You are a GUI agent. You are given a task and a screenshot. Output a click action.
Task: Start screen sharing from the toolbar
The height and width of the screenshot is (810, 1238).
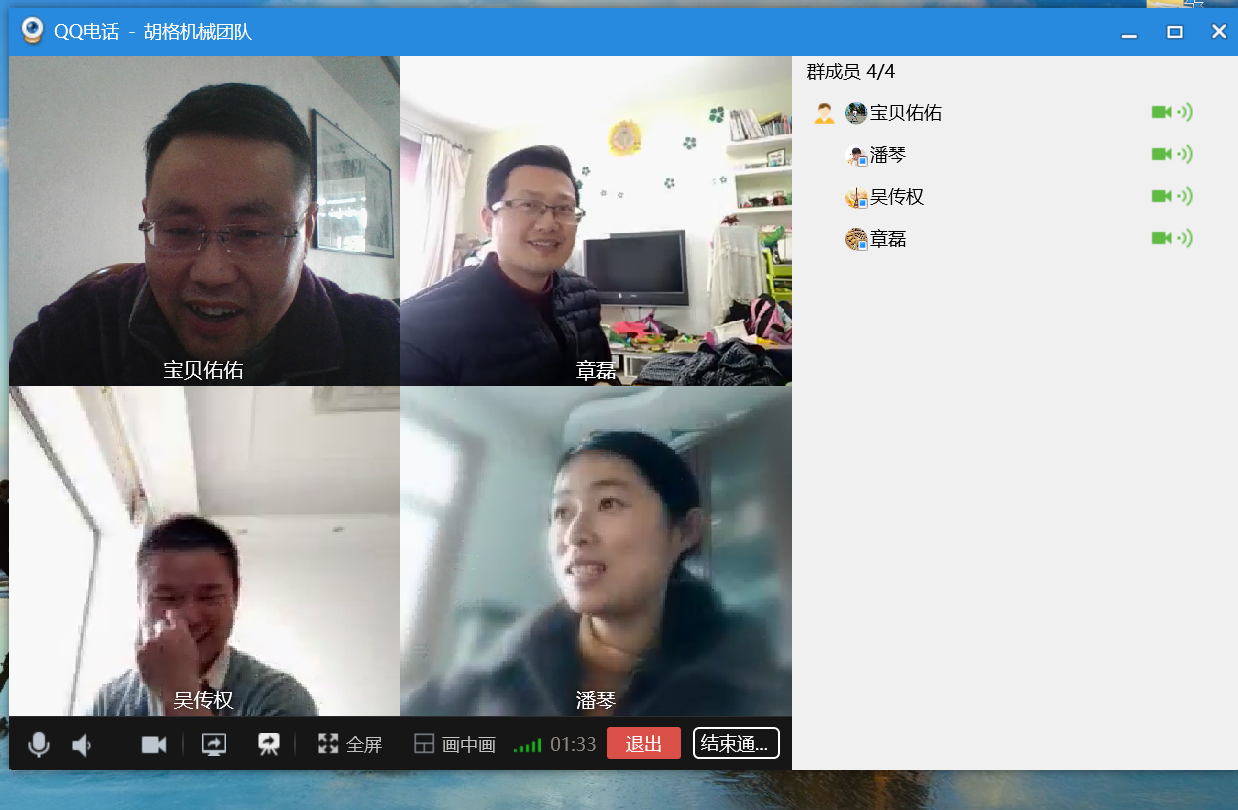213,744
